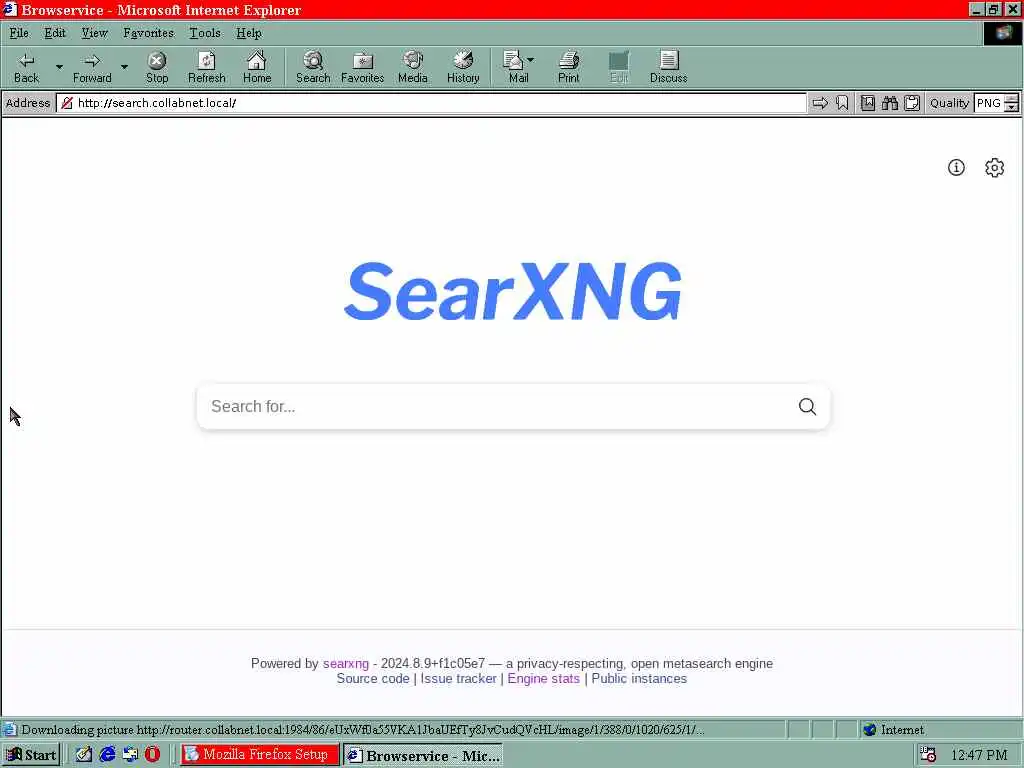Click the SearXNG logo
This screenshot has height=768, width=1024.
[x=513, y=291]
